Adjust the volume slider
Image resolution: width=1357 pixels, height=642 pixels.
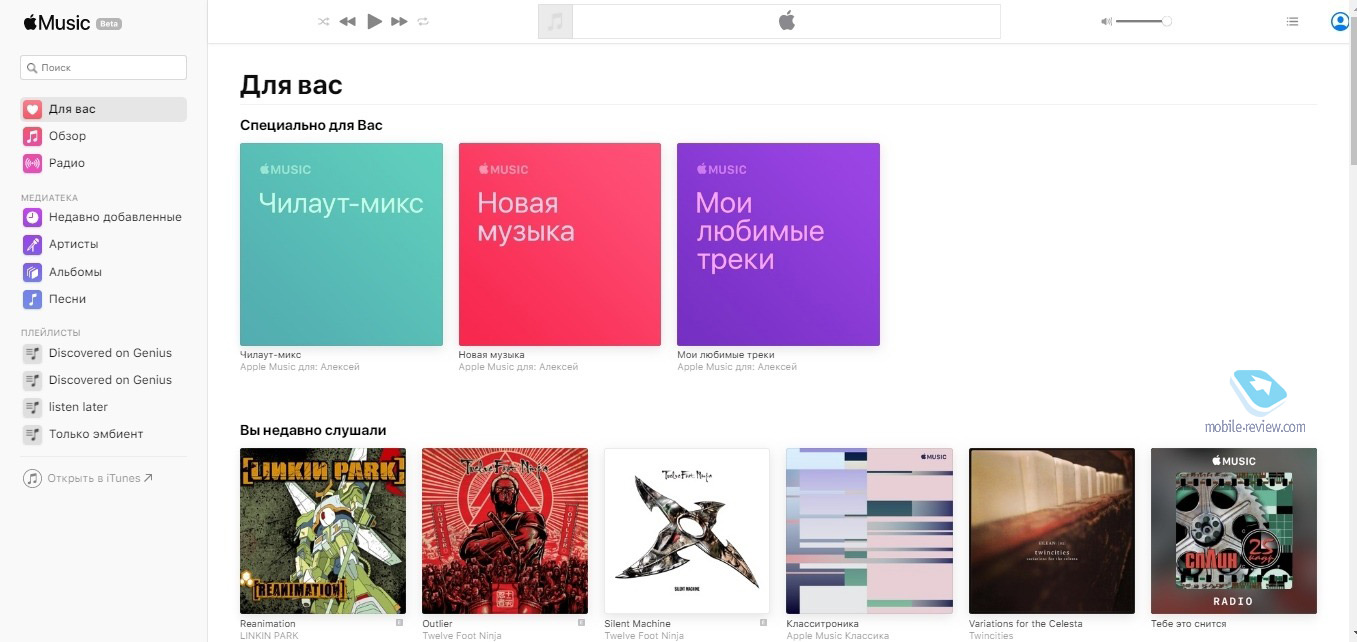(1144, 21)
